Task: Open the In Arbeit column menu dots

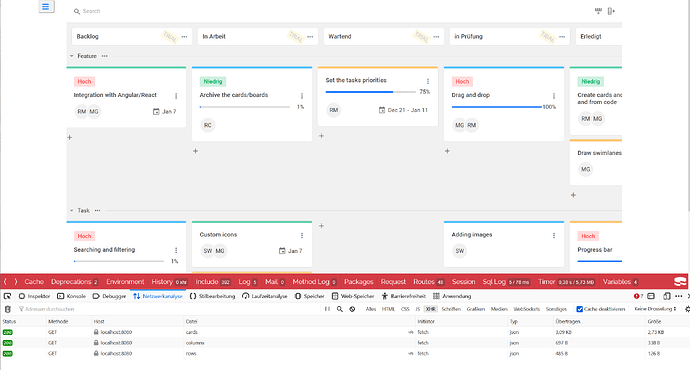Action: tap(310, 37)
